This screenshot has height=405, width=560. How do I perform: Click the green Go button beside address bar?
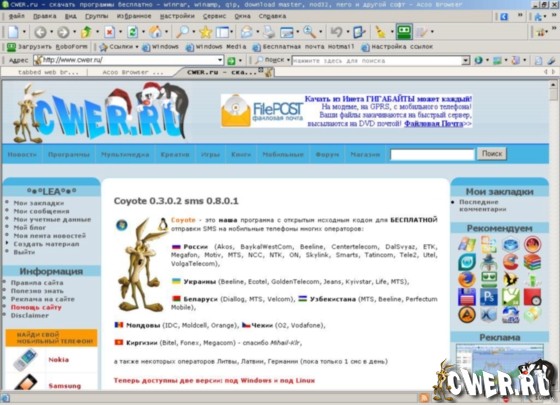pyautogui.click(x=231, y=61)
